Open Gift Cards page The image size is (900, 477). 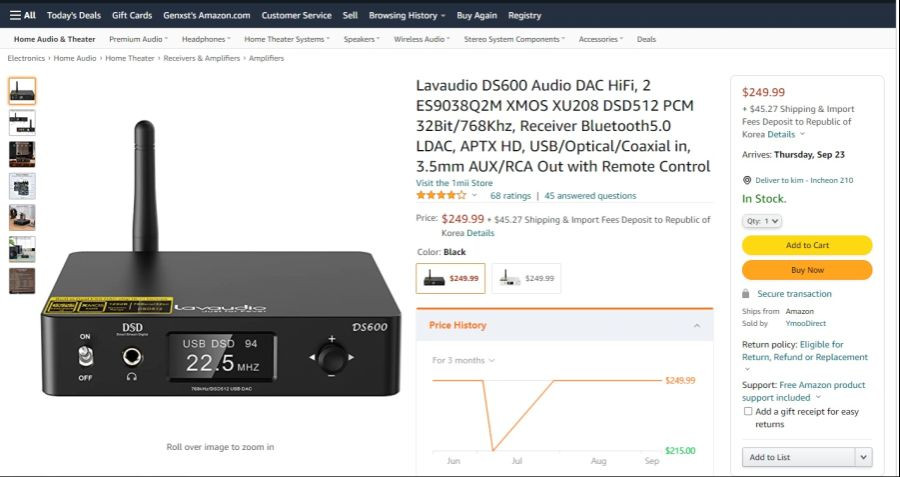132,15
